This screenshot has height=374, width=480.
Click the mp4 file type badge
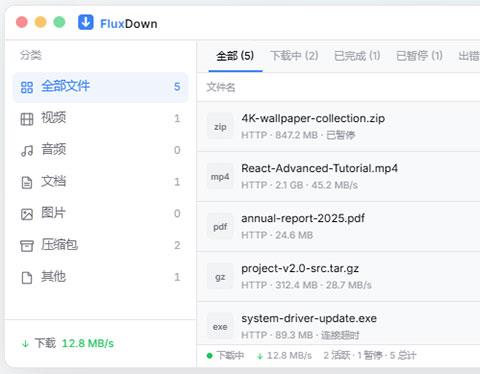click(220, 177)
